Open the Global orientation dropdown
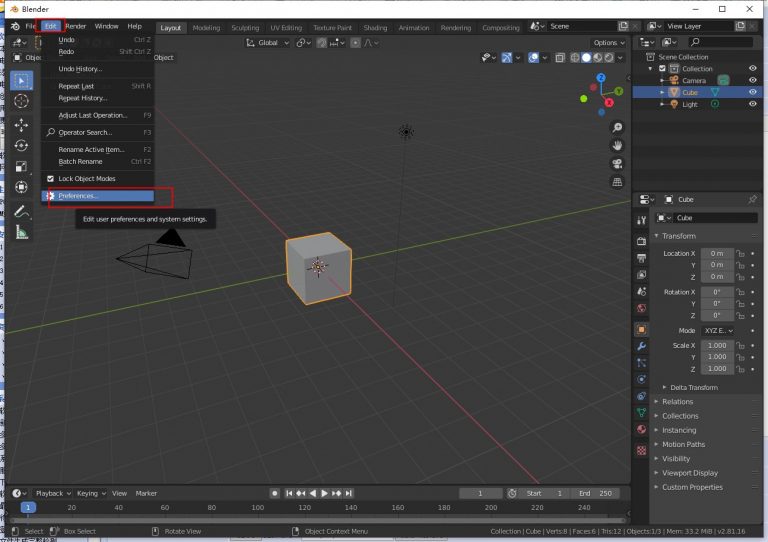The width and height of the screenshot is (768, 542). [x=268, y=43]
